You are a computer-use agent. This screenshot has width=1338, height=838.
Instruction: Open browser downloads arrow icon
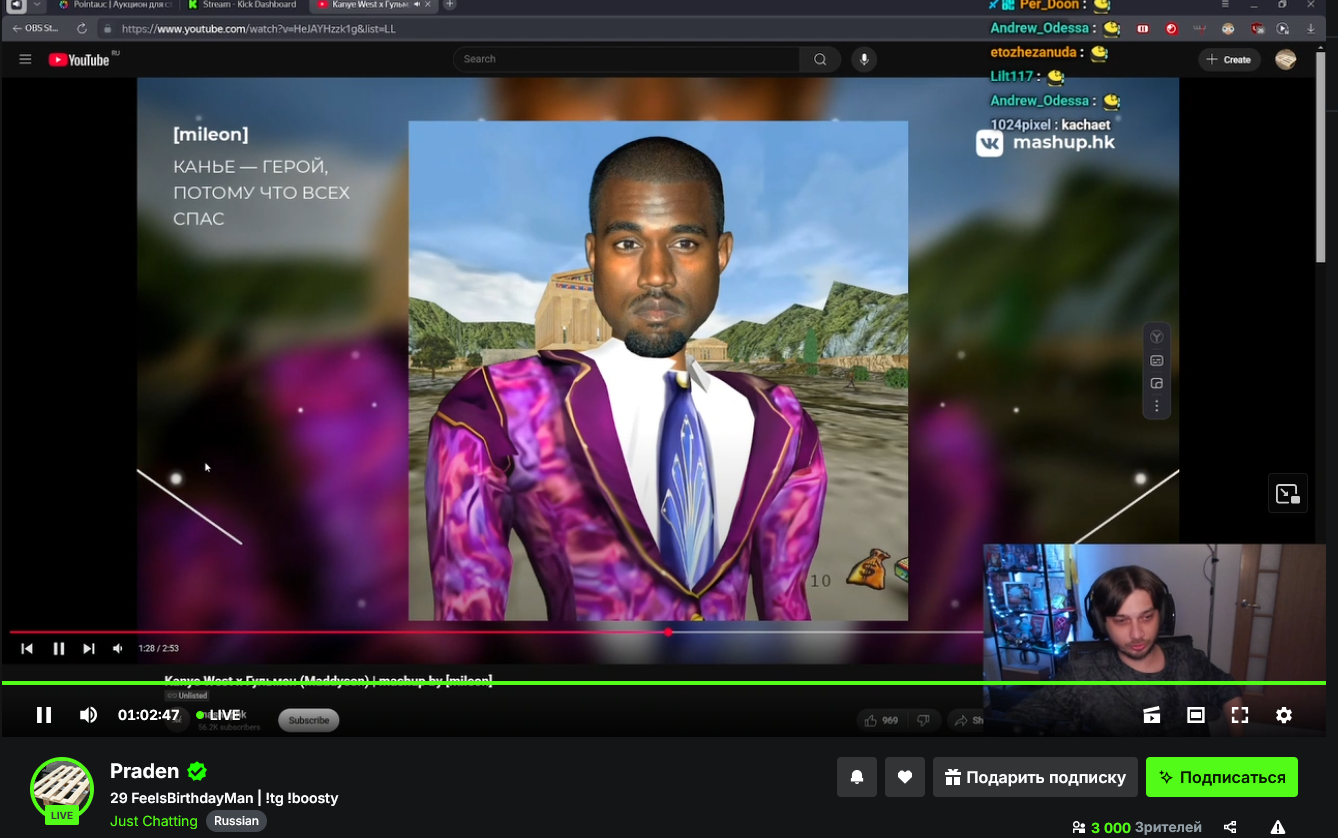click(1311, 29)
